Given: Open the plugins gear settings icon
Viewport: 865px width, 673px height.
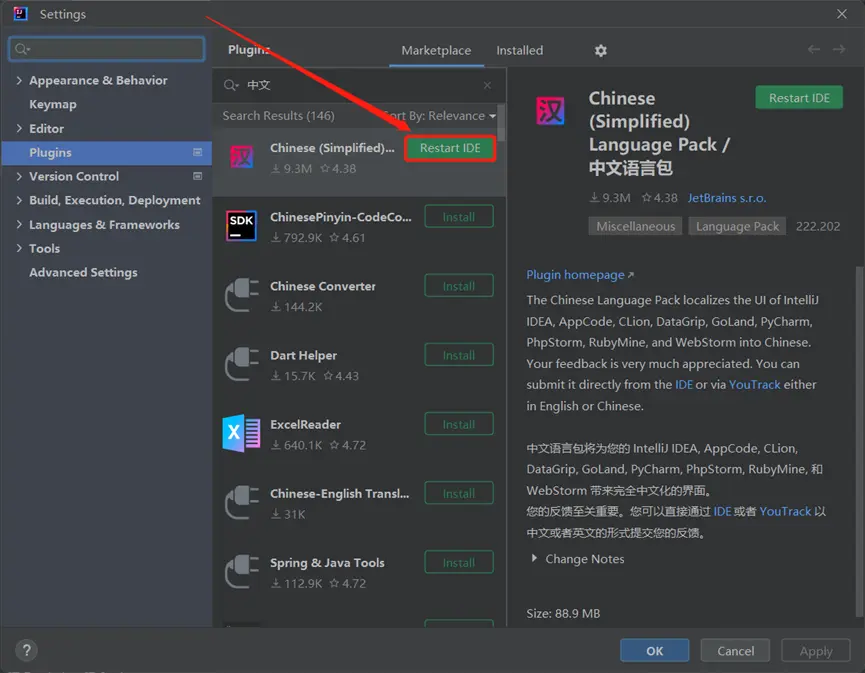Looking at the screenshot, I should coord(600,51).
